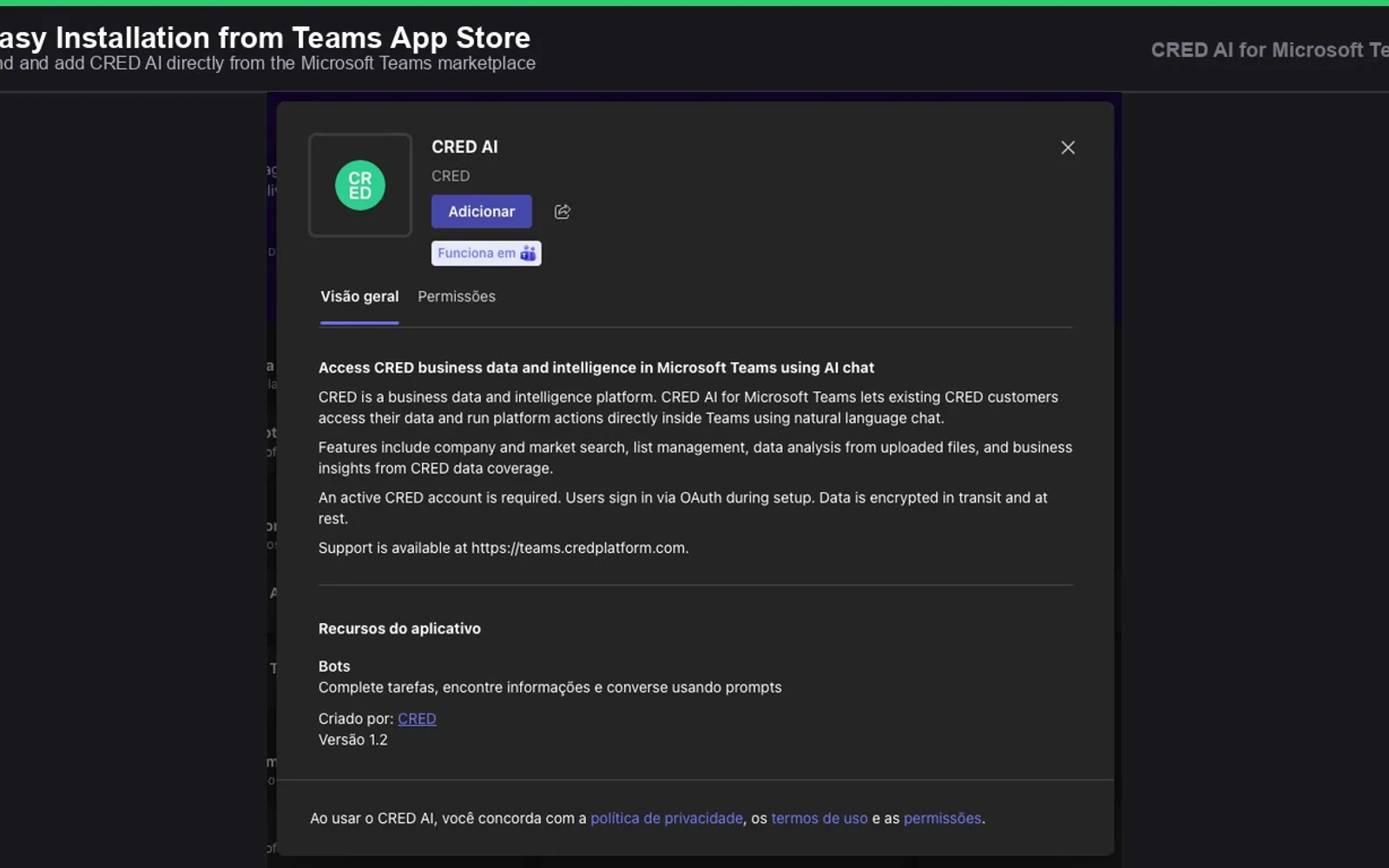Click the 'Installation from Teams App Store' slide title
1389x868 pixels.
[265, 38]
